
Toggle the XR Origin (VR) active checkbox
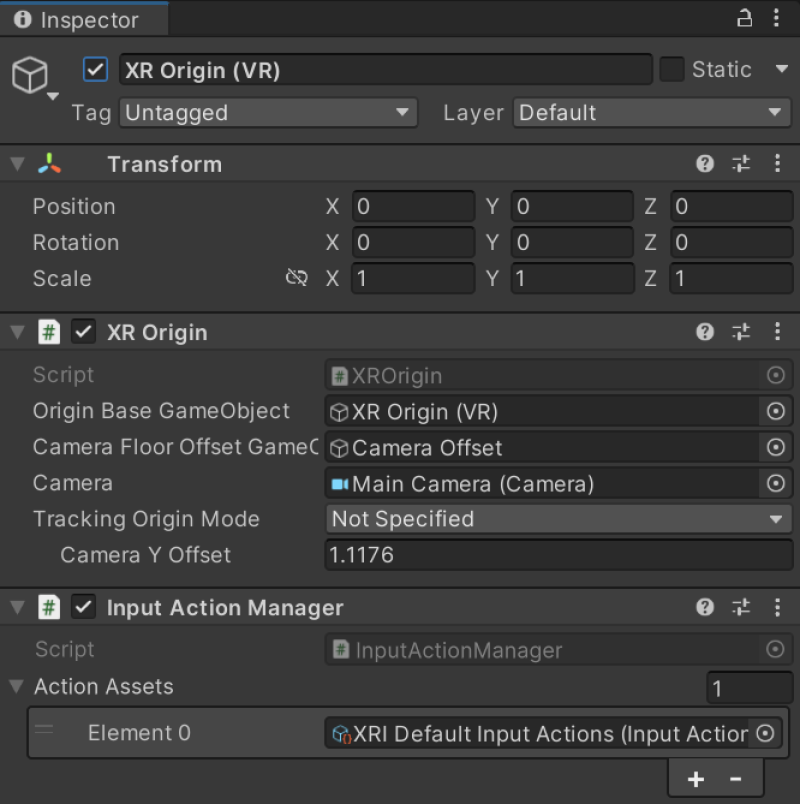click(95, 70)
